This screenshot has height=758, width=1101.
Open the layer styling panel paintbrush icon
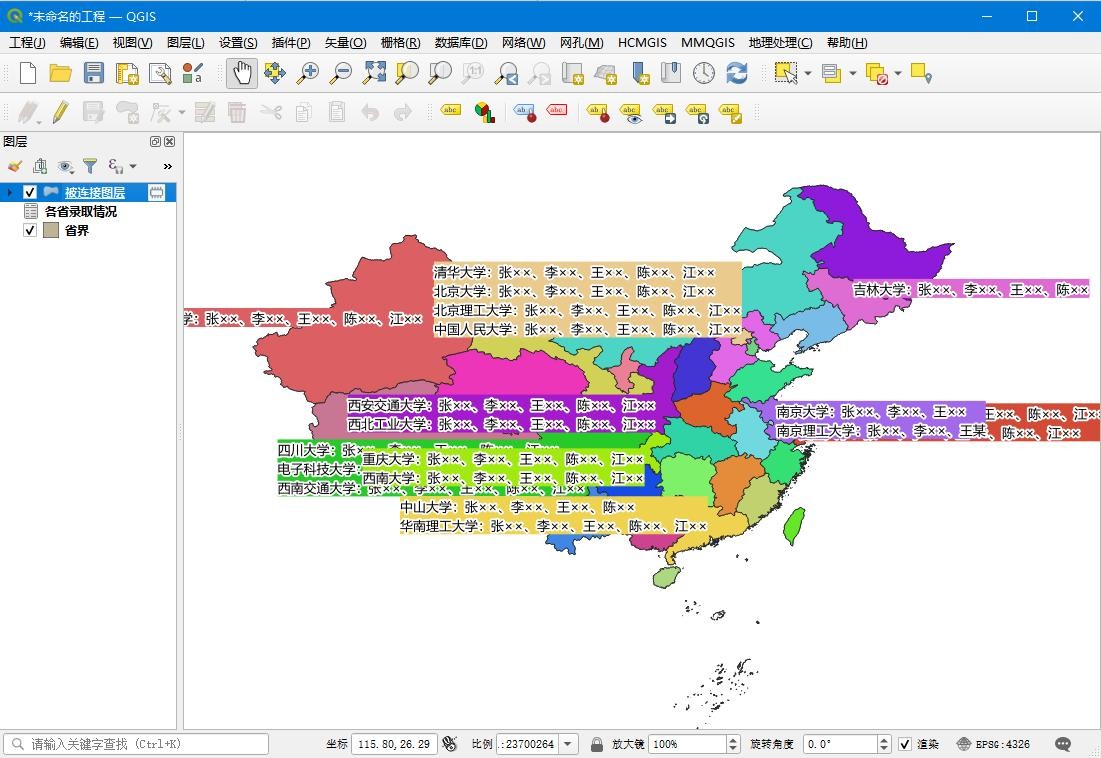(14, 166)
